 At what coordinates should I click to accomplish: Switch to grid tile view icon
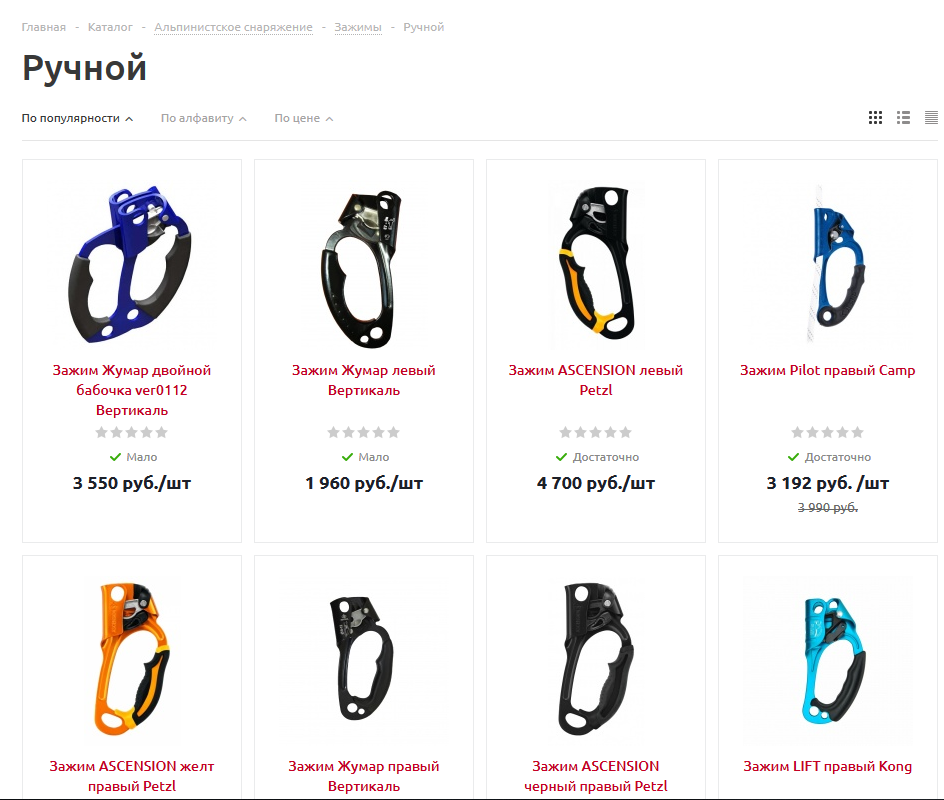pyautogui.click(x=875, y=118)
